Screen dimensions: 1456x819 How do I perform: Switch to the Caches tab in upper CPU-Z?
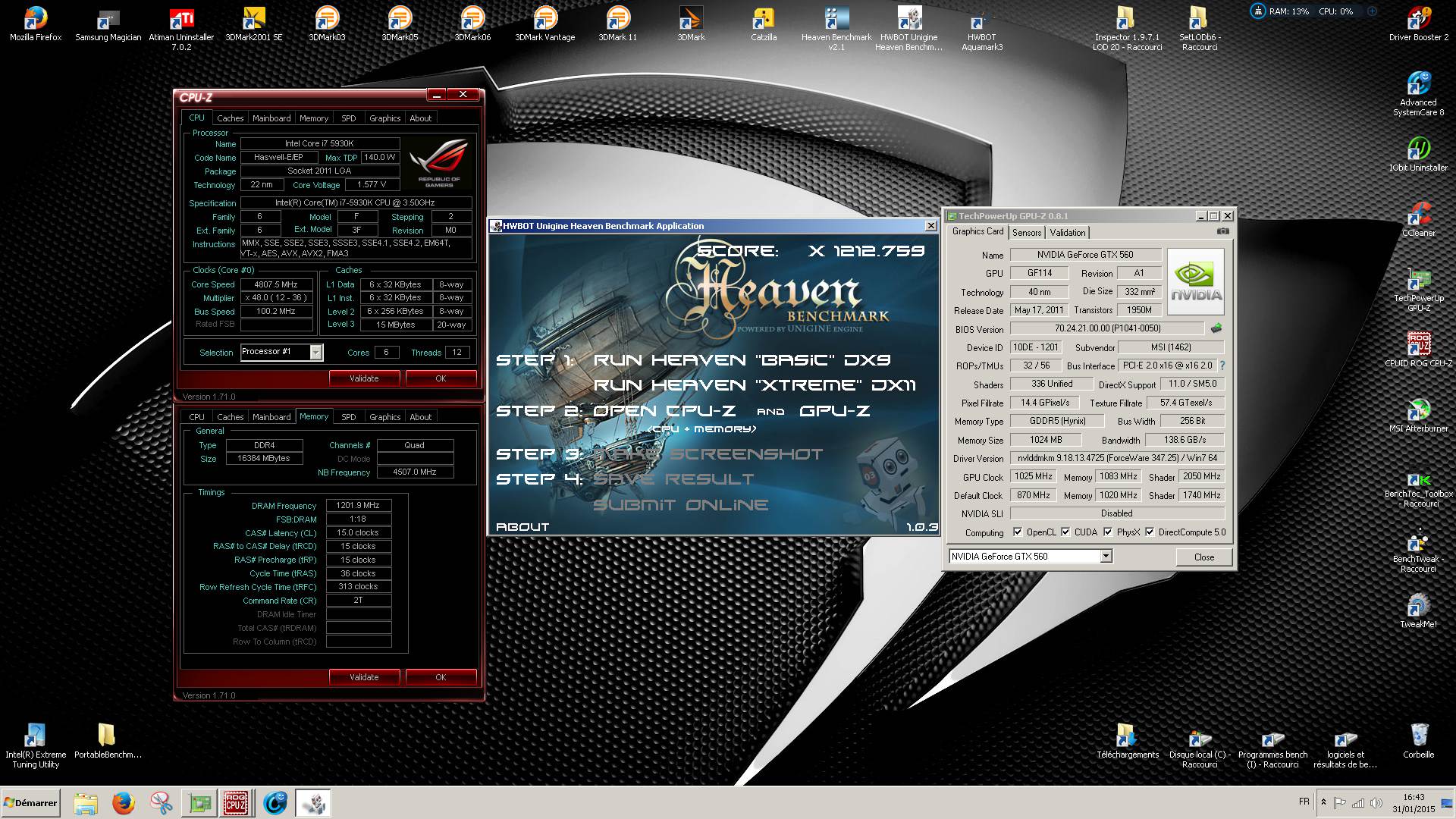point(230,118)
